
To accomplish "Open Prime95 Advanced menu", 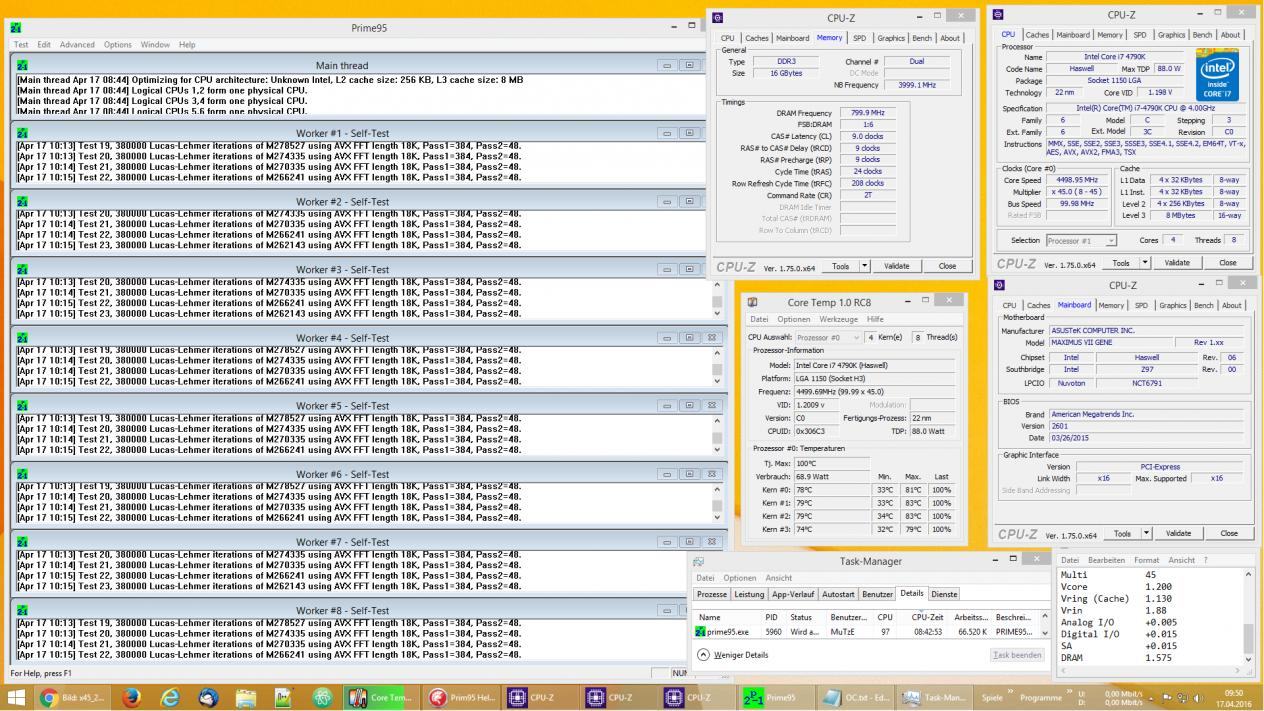I will [77, 45].
